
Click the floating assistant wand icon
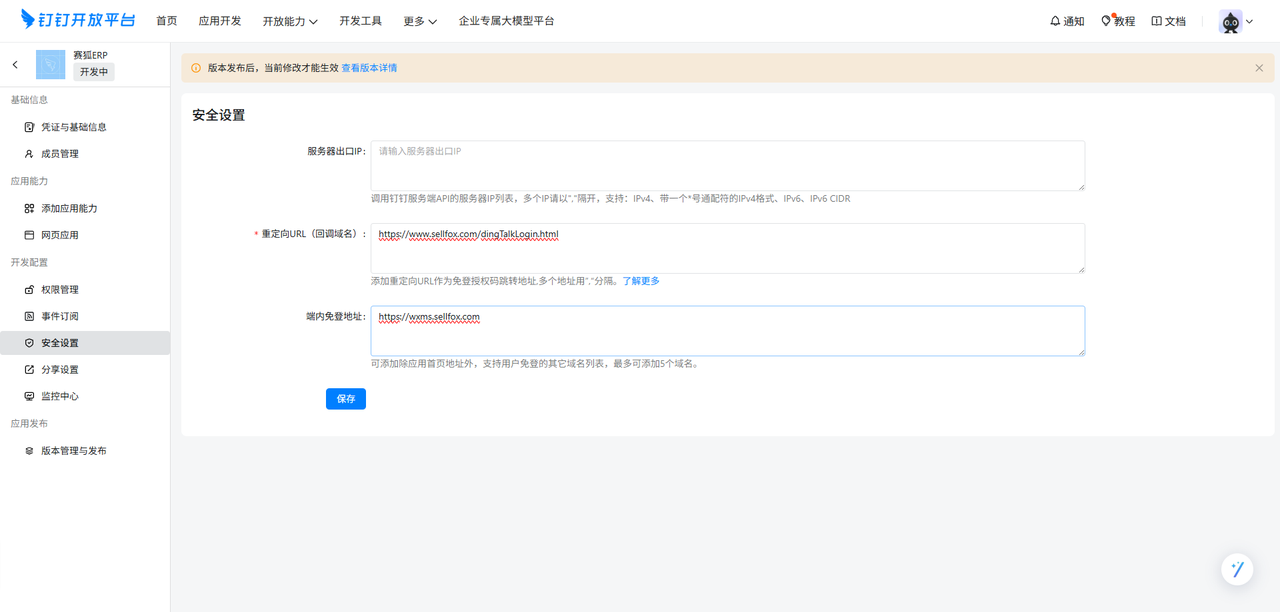coord(1237,569)
